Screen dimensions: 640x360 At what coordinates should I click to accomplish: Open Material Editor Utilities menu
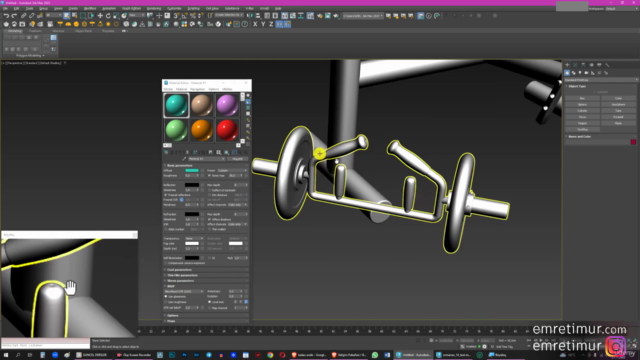[x=227, y=89]
